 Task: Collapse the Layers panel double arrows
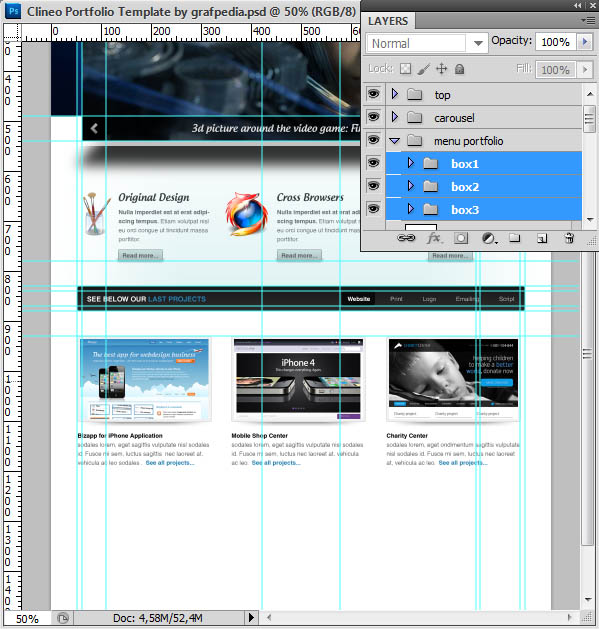tap(577, 6)
